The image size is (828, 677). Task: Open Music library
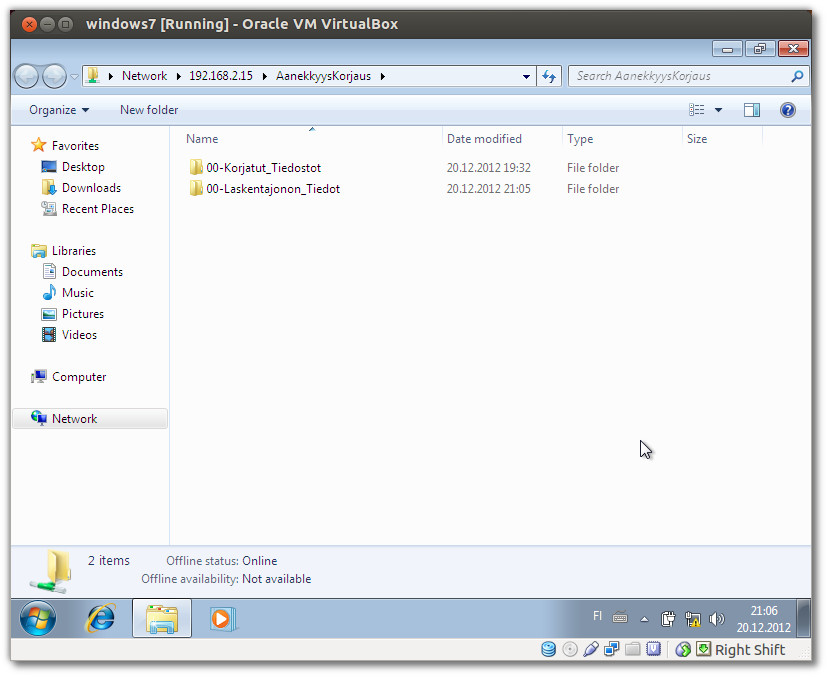pos(78,293)
